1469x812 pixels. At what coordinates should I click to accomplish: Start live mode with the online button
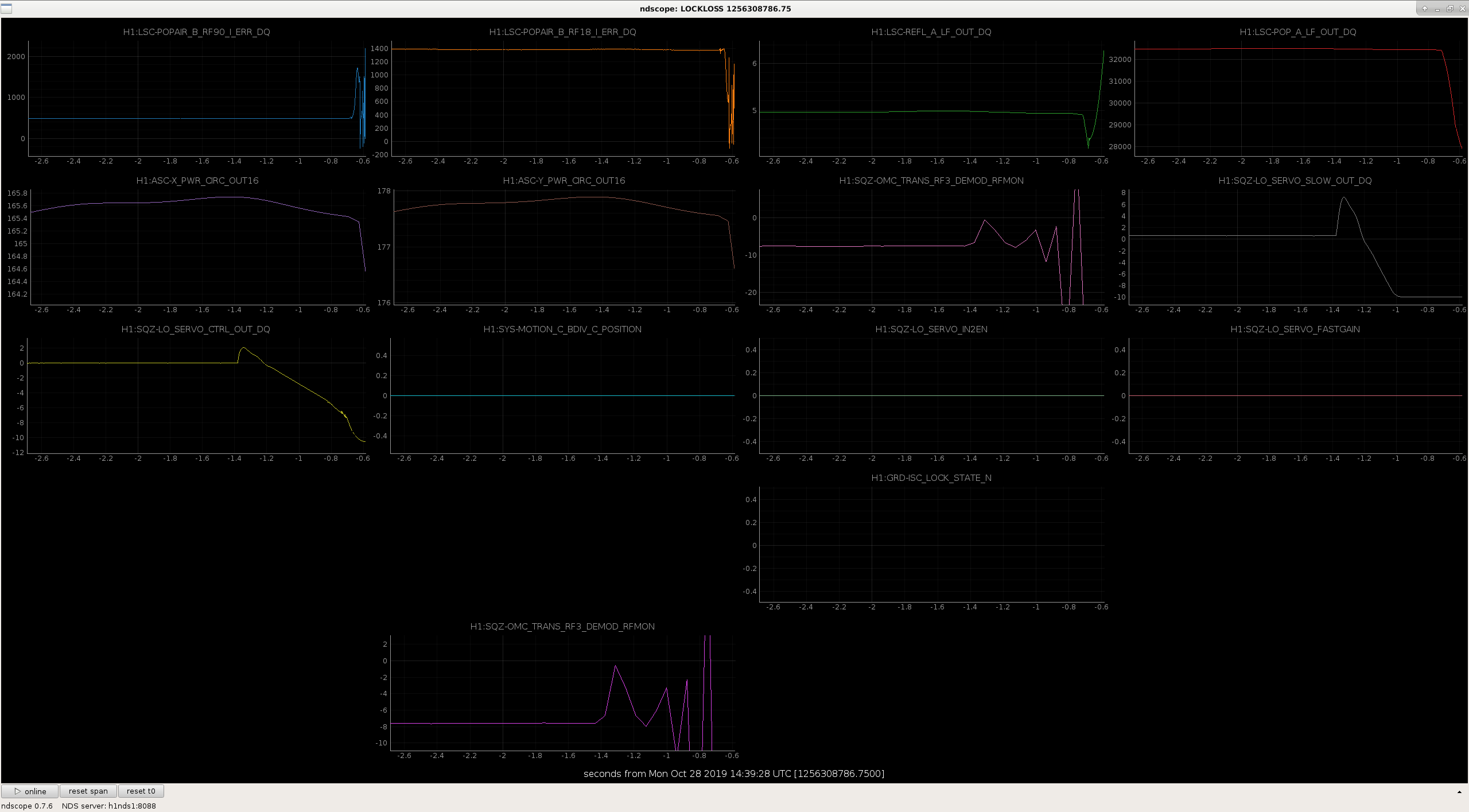tap(30, 791)
